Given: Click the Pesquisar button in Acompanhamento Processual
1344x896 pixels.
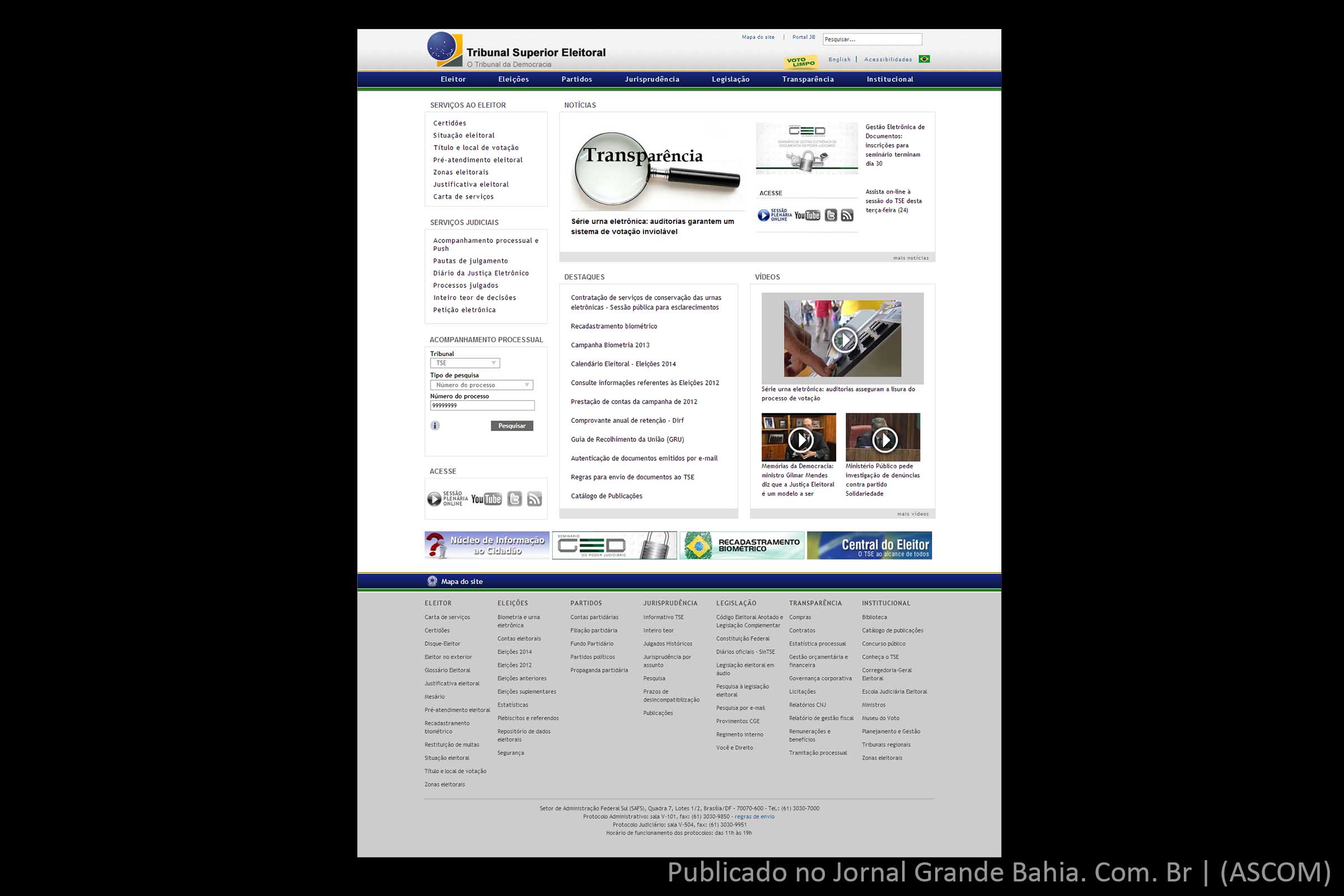Looking at the screenshot, I should [x=512, y=426].
